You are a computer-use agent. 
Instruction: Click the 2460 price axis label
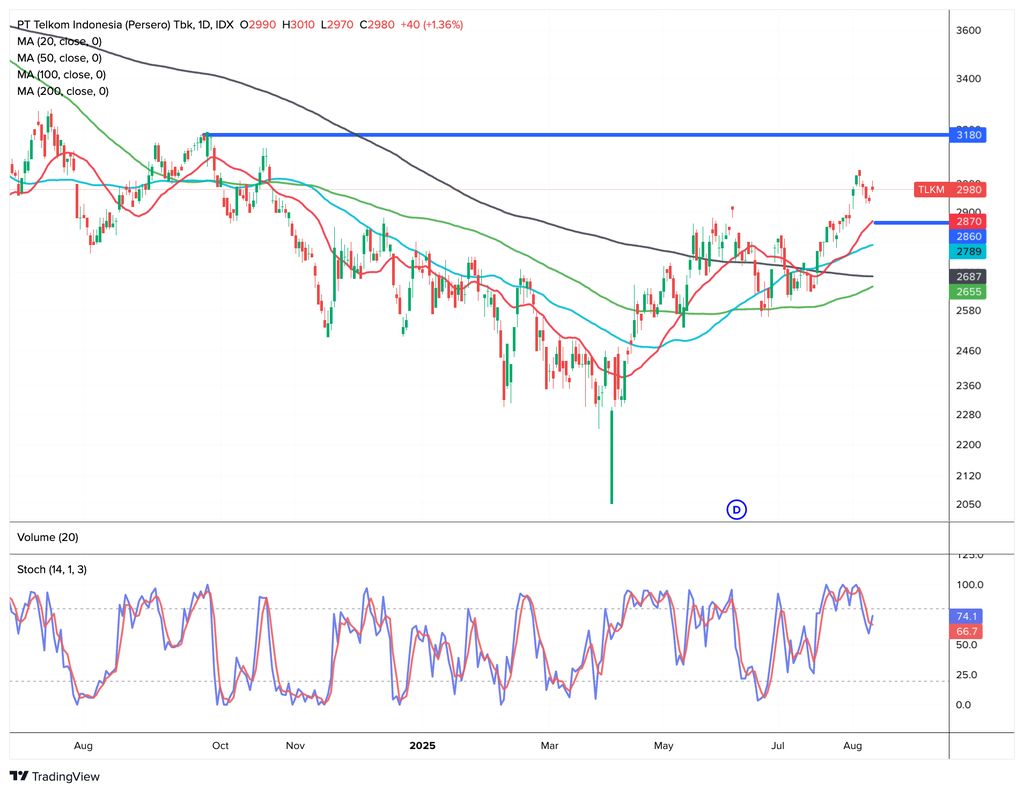968,351
